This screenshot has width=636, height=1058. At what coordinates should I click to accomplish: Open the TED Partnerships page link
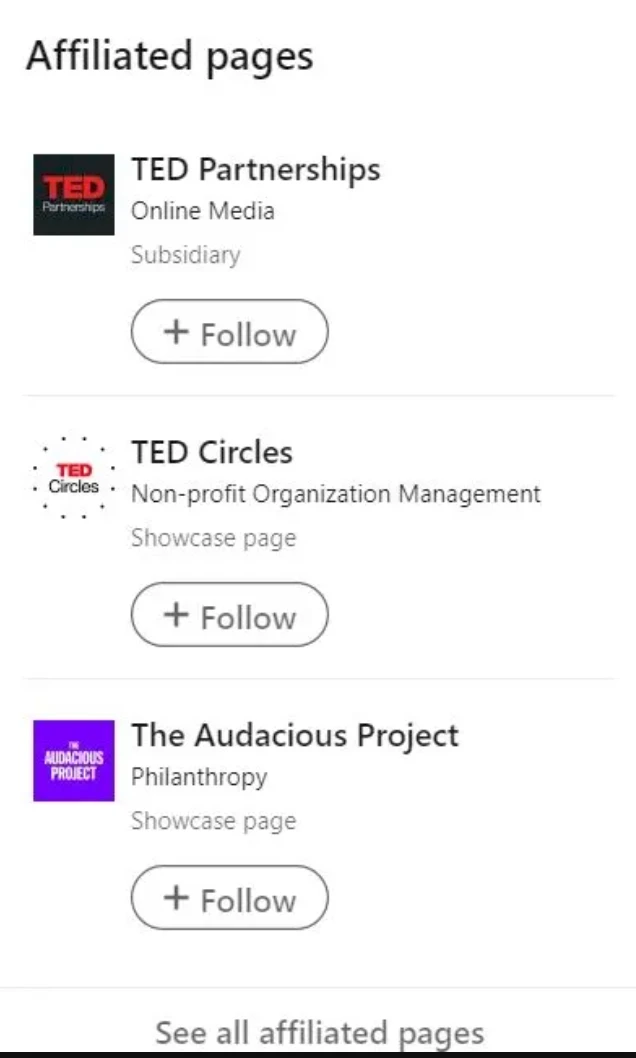point(255,169)
